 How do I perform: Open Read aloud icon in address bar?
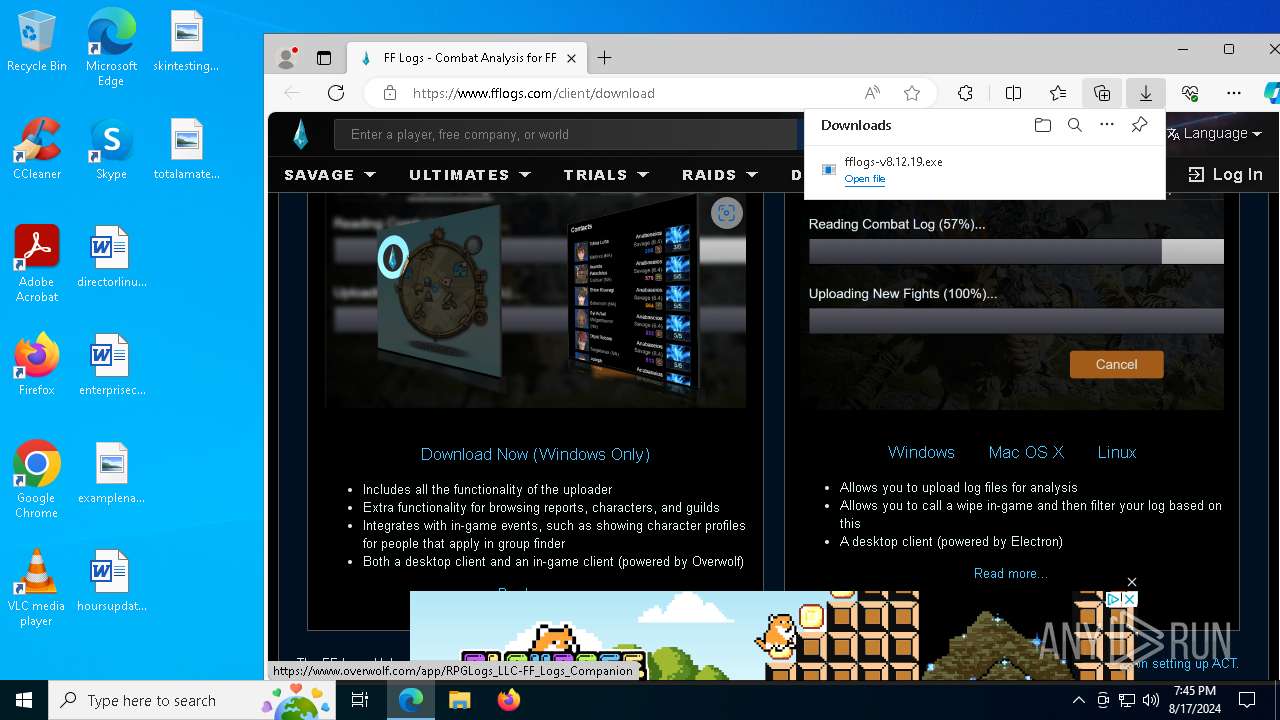pyautogui.click(x=872, y=93)
